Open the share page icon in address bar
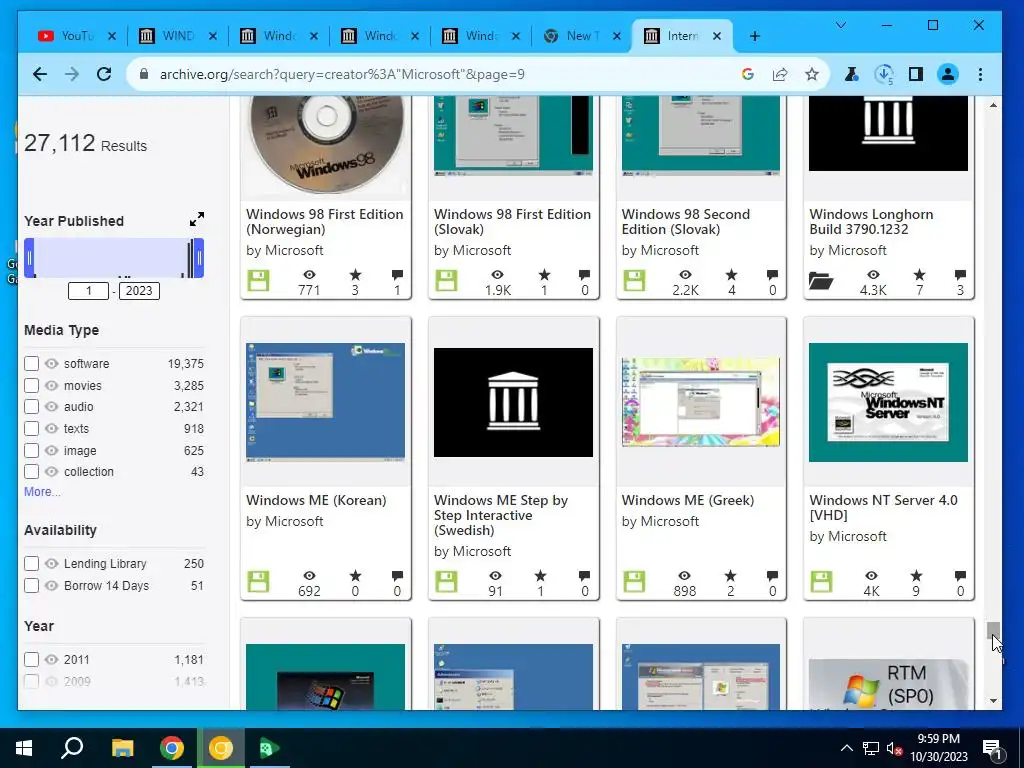The width and height of the screenshot is (1024, 768). click(x=780, y=74)
